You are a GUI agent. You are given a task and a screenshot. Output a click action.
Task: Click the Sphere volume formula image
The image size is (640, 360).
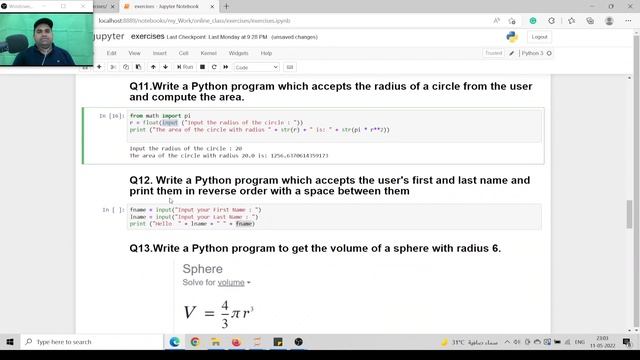(219, 314)
